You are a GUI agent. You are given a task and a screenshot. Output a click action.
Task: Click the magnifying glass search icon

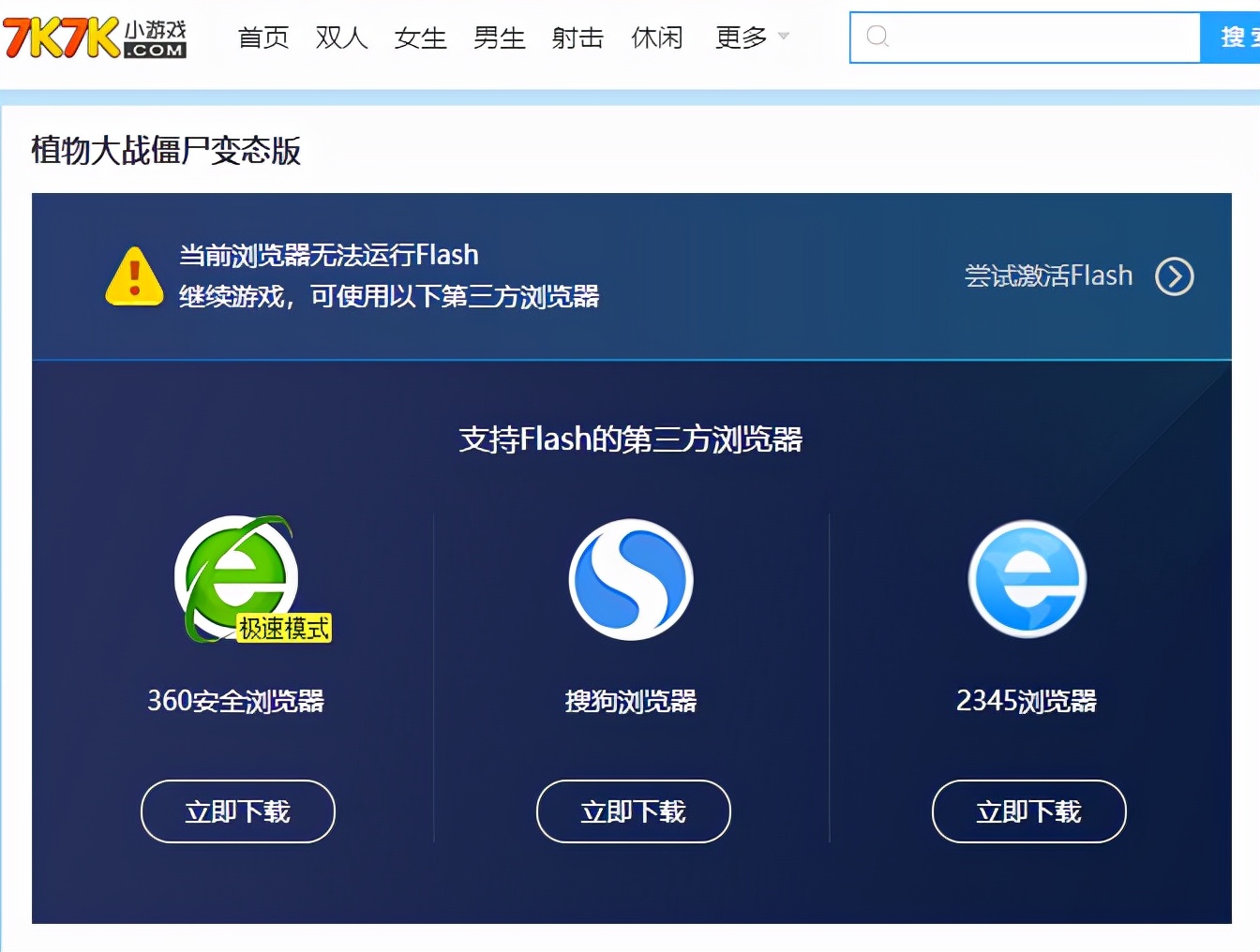pyautogui.click(x=877, y=37)
